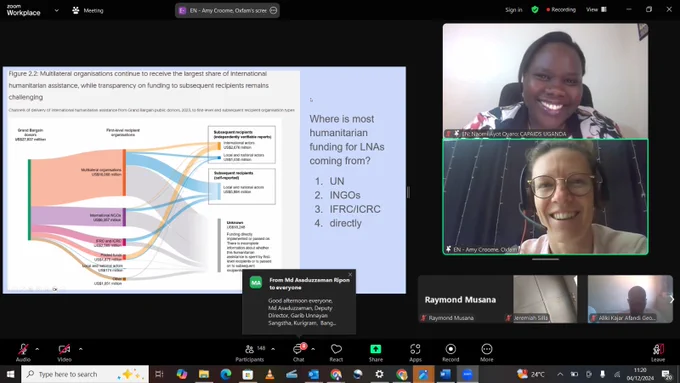Open Windows notification center
Screen dimensions: 680x383
pos(667,374)
